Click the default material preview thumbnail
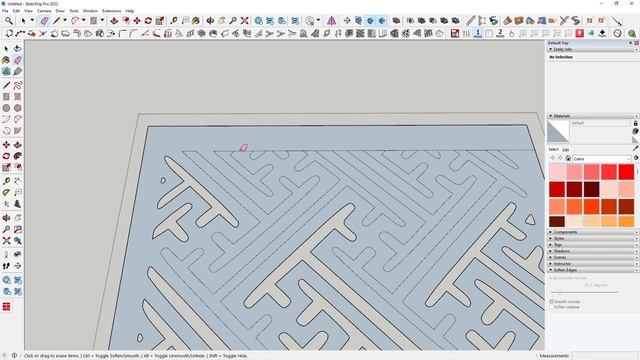 pos(558,131)
